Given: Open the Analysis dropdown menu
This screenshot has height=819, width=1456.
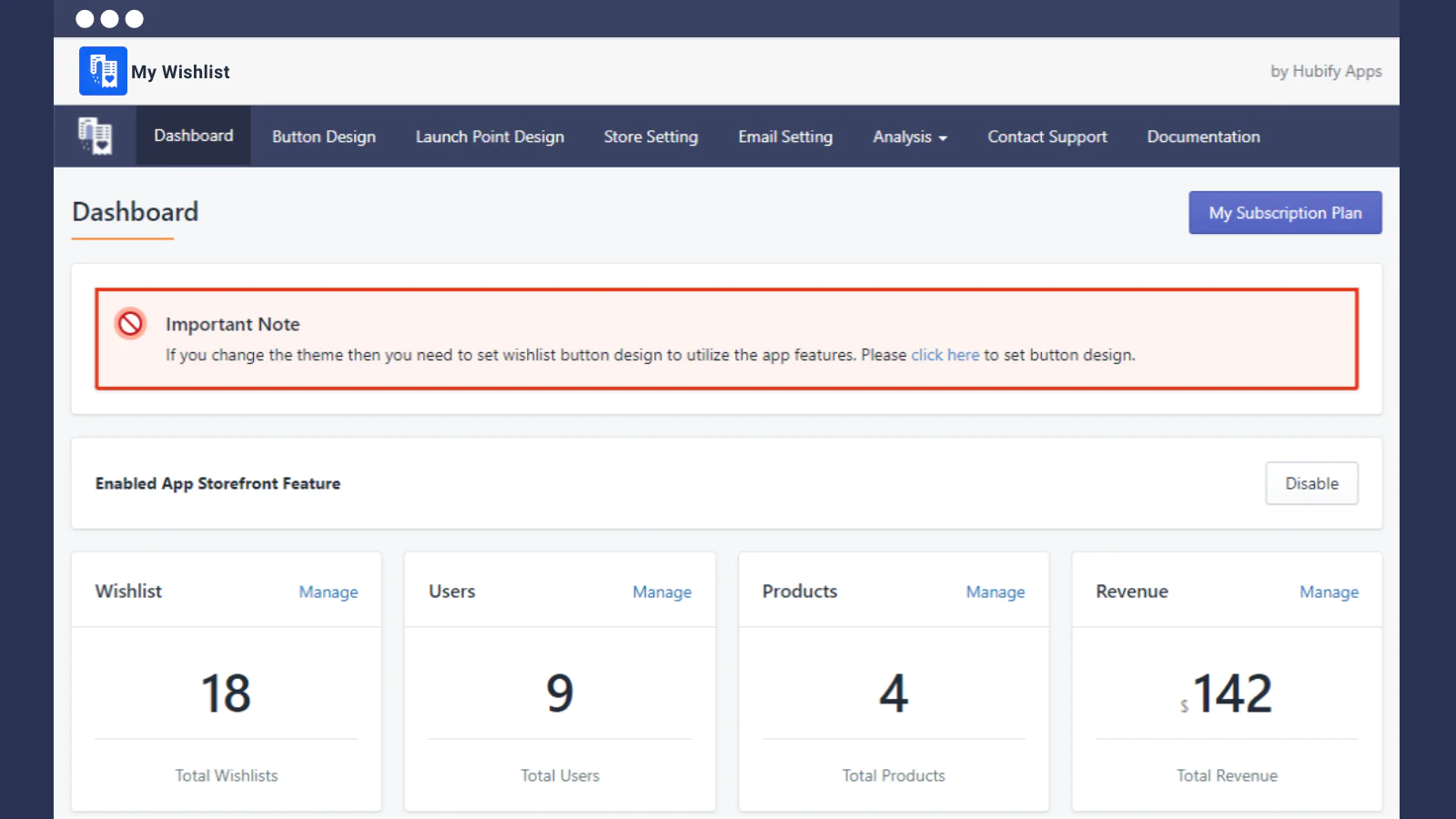Looking at the screenshot, I should [909, 136].
